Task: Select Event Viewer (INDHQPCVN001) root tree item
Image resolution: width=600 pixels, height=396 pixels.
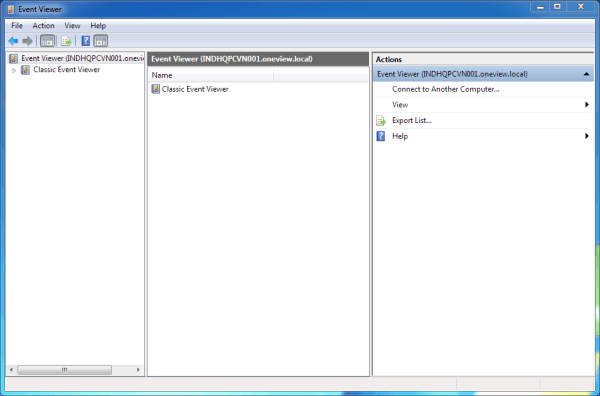Action: click(x=82, y=59)
